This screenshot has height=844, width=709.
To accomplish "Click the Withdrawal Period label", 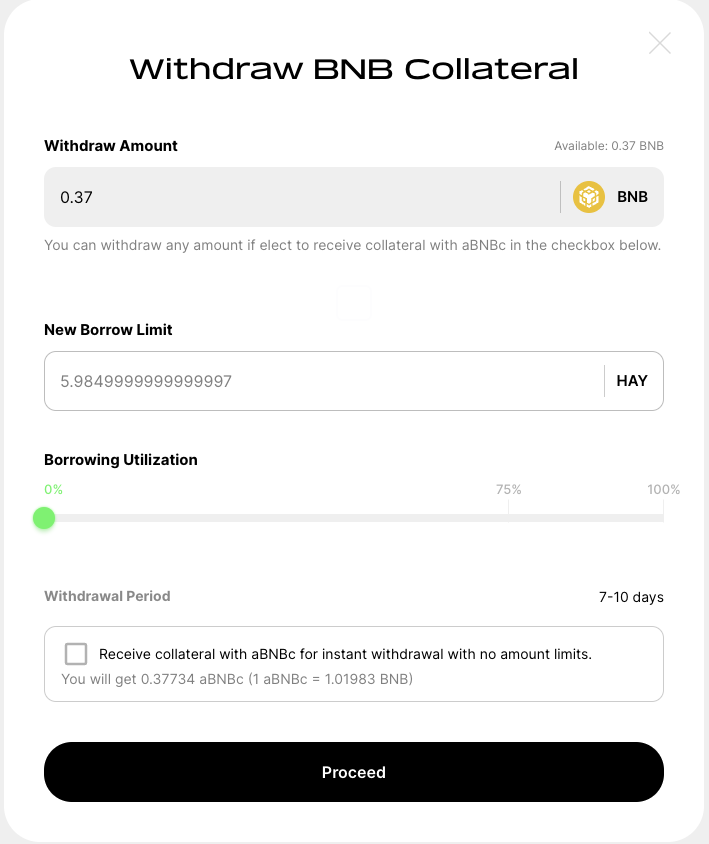I will click(107, 596).
